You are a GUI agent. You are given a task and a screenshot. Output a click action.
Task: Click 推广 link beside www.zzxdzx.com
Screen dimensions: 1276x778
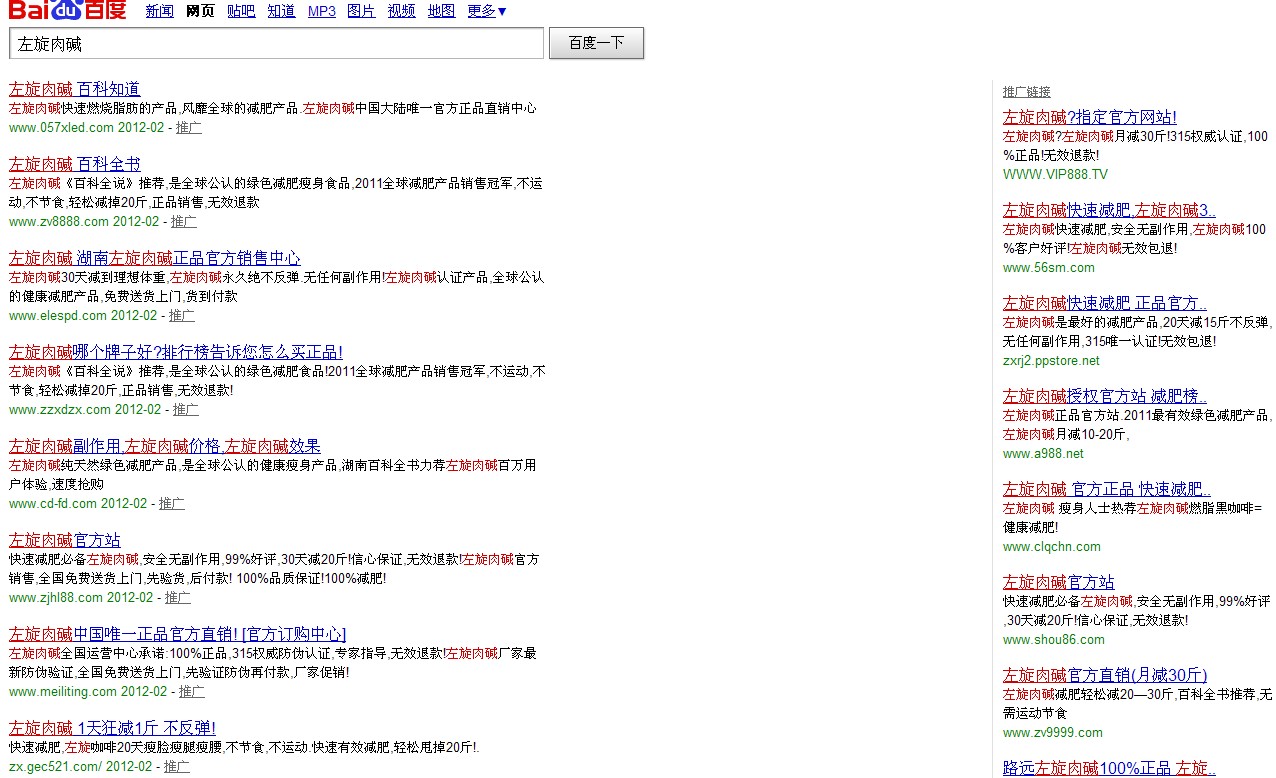186,410
